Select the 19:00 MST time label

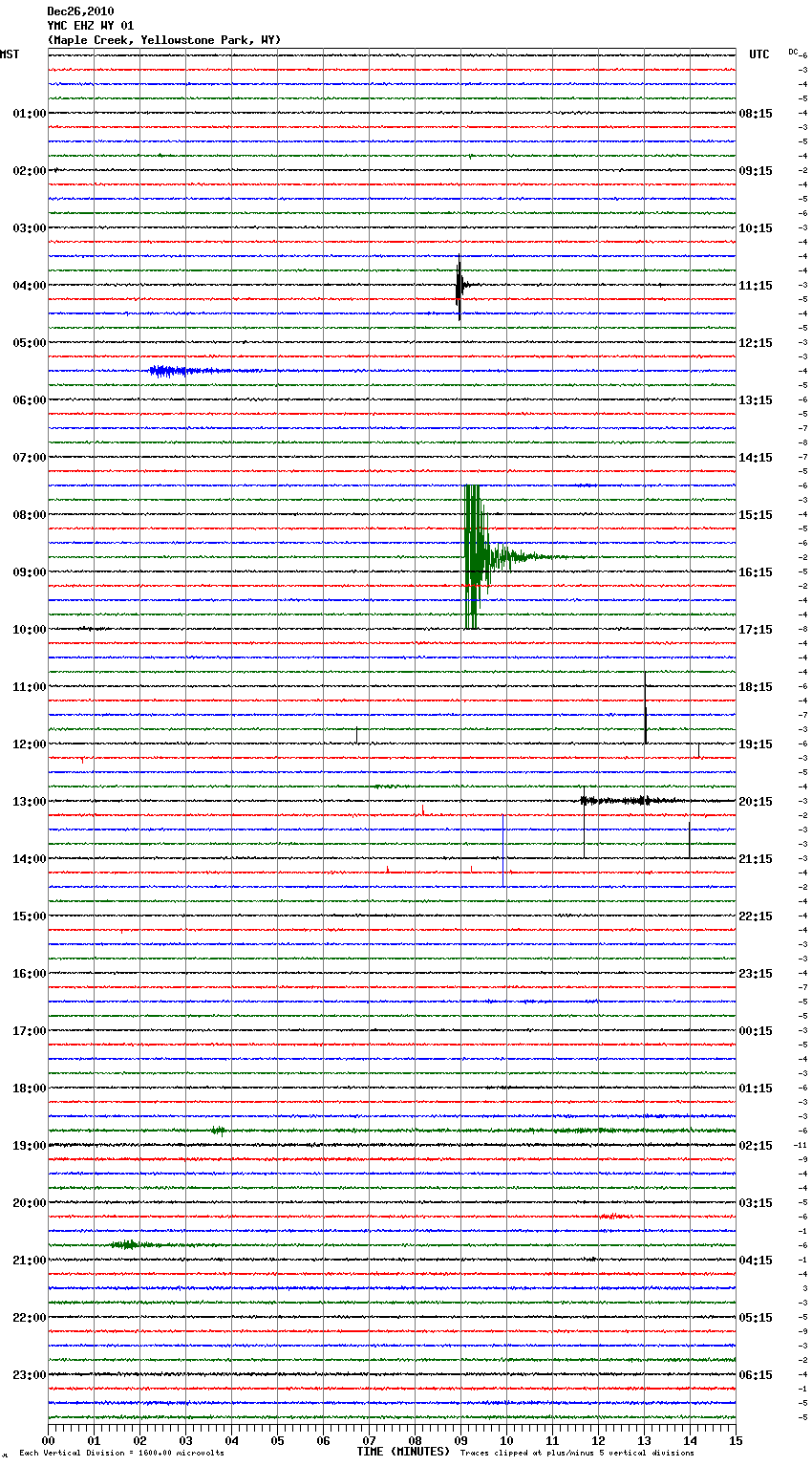(29, 1146)
